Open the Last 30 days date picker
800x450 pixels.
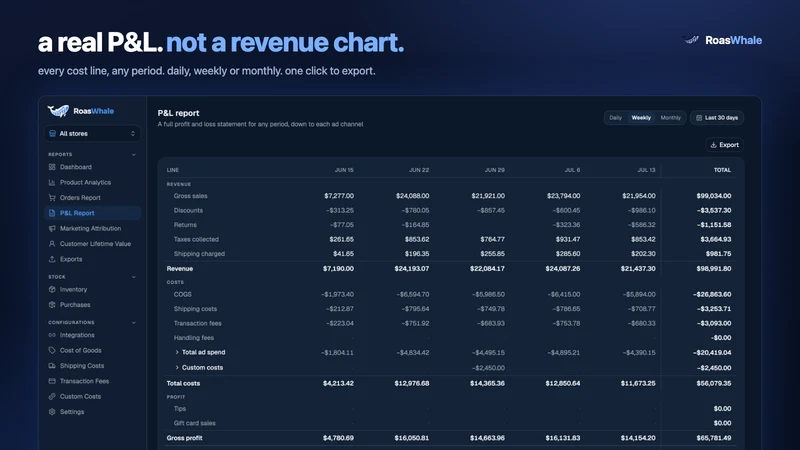click(717, 118)
